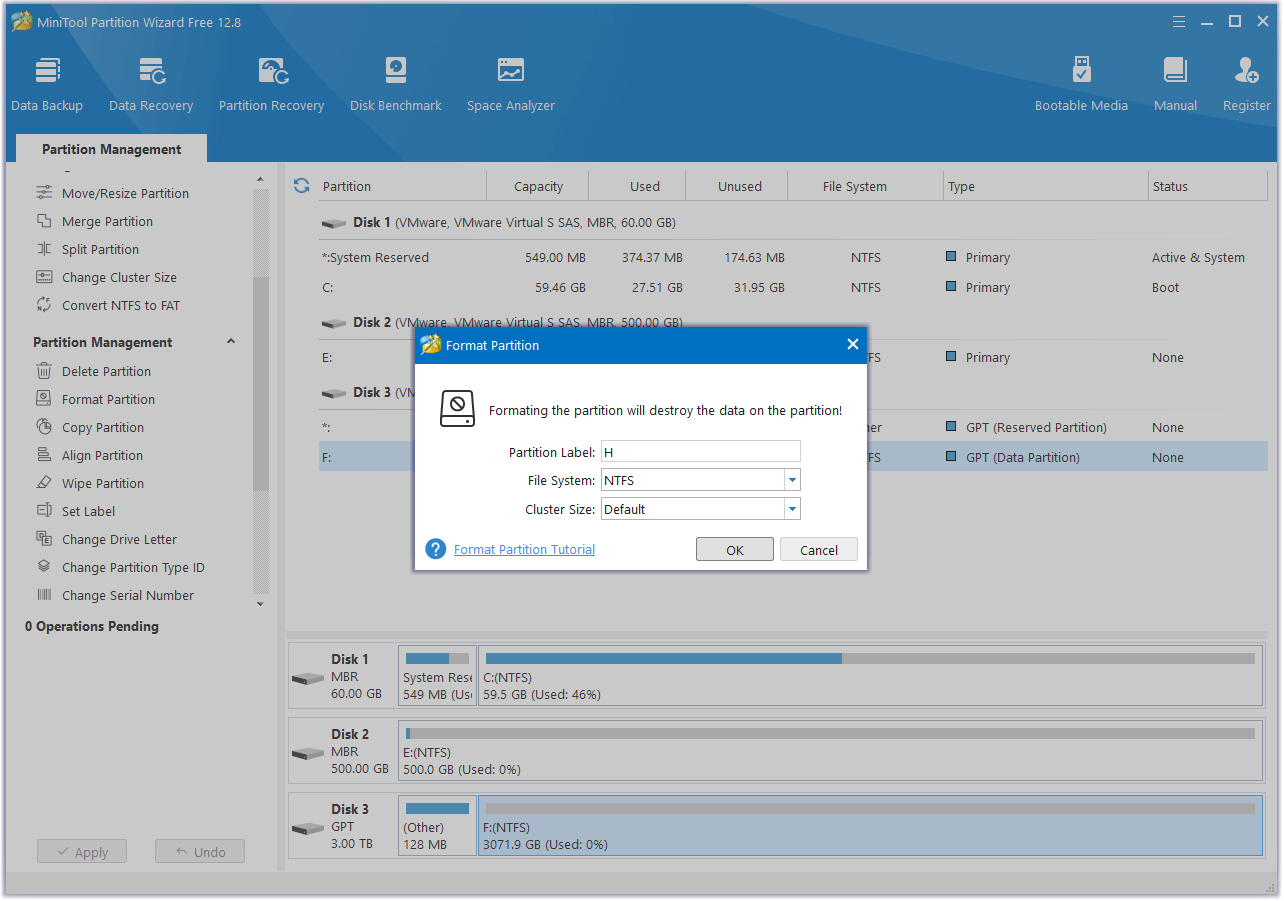The height and width of the screenshot is (901, 1284).
Task: Select E:(NTFS) block in disk map
Action: (x=830, y=750)
